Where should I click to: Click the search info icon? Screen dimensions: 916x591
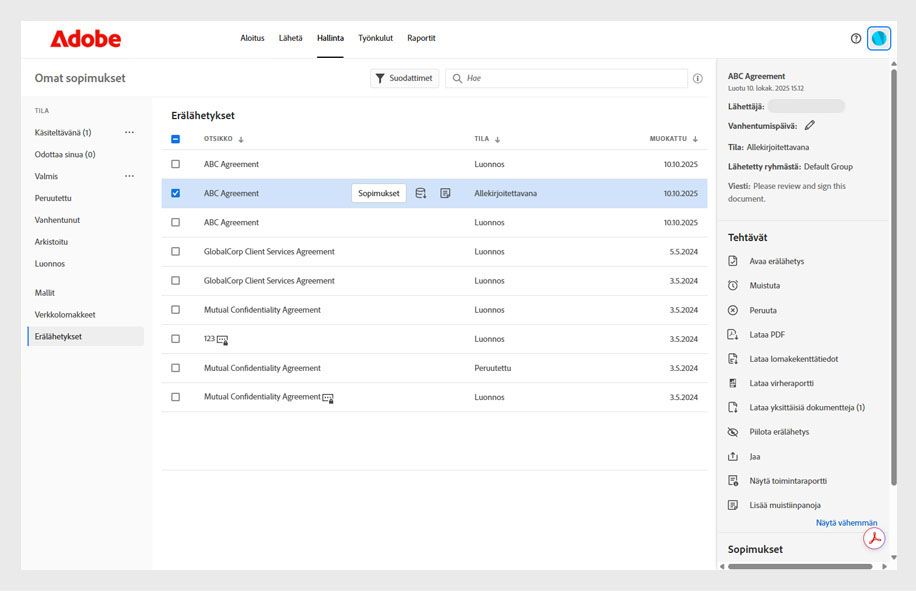[x=697, y=78]
